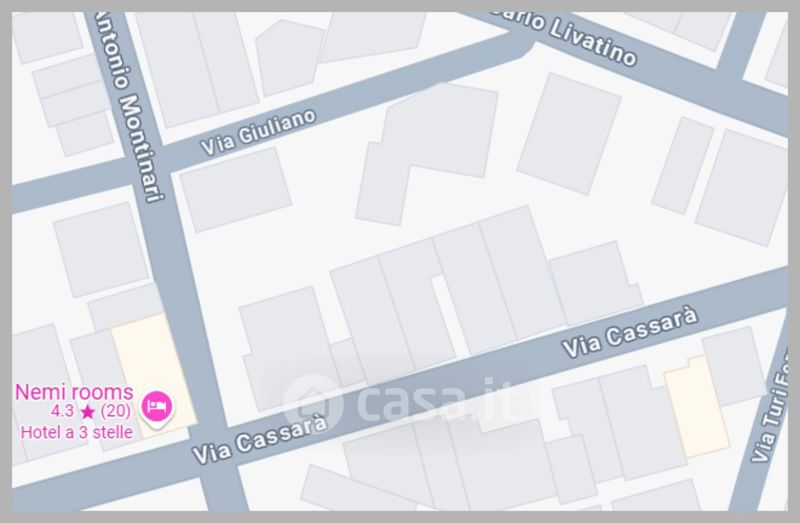
Task: Click the highlighted building beside Nemi rooms
Action: tap(155, 376)
